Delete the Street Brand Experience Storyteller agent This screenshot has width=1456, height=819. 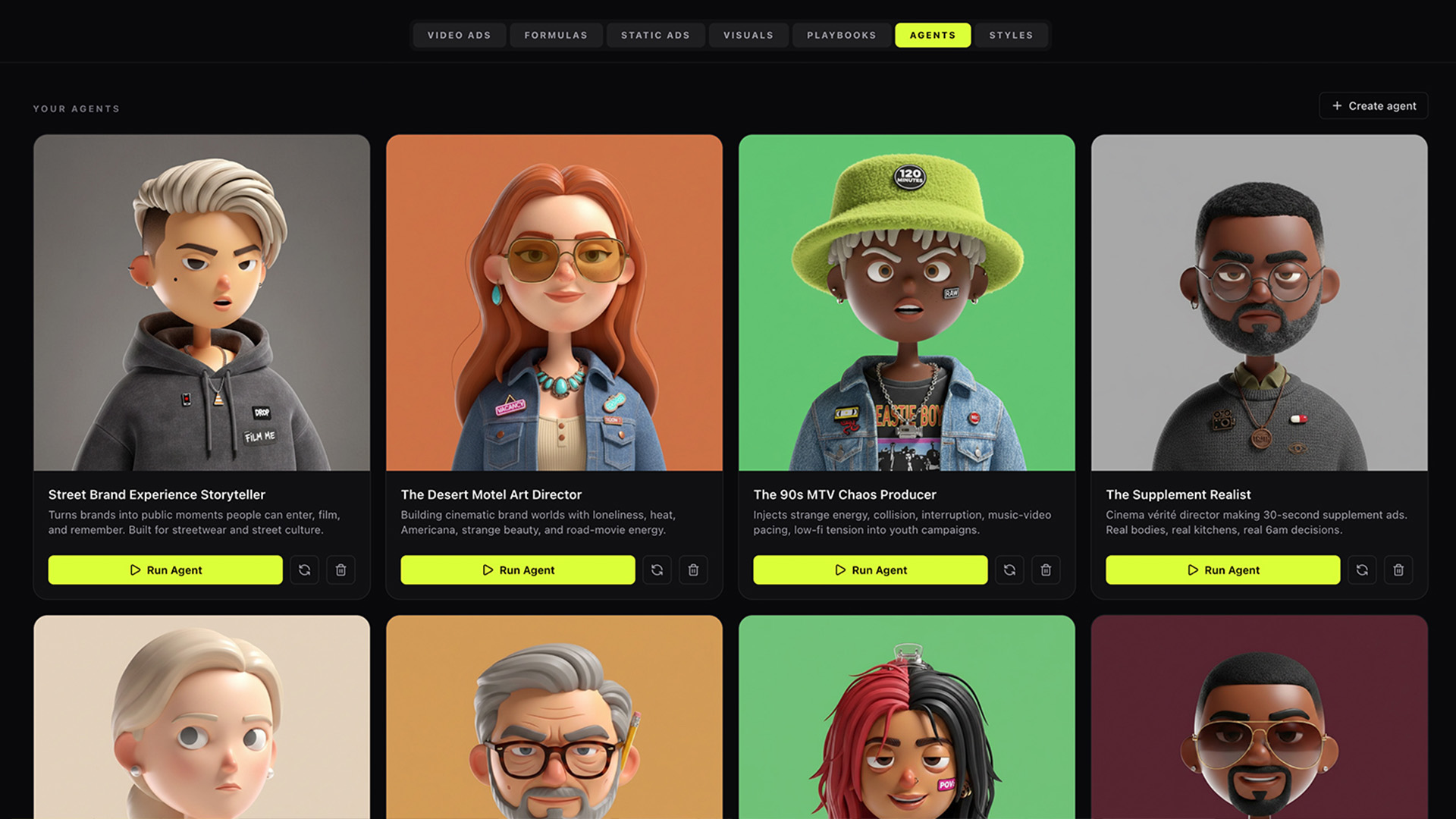pos(340,570)
